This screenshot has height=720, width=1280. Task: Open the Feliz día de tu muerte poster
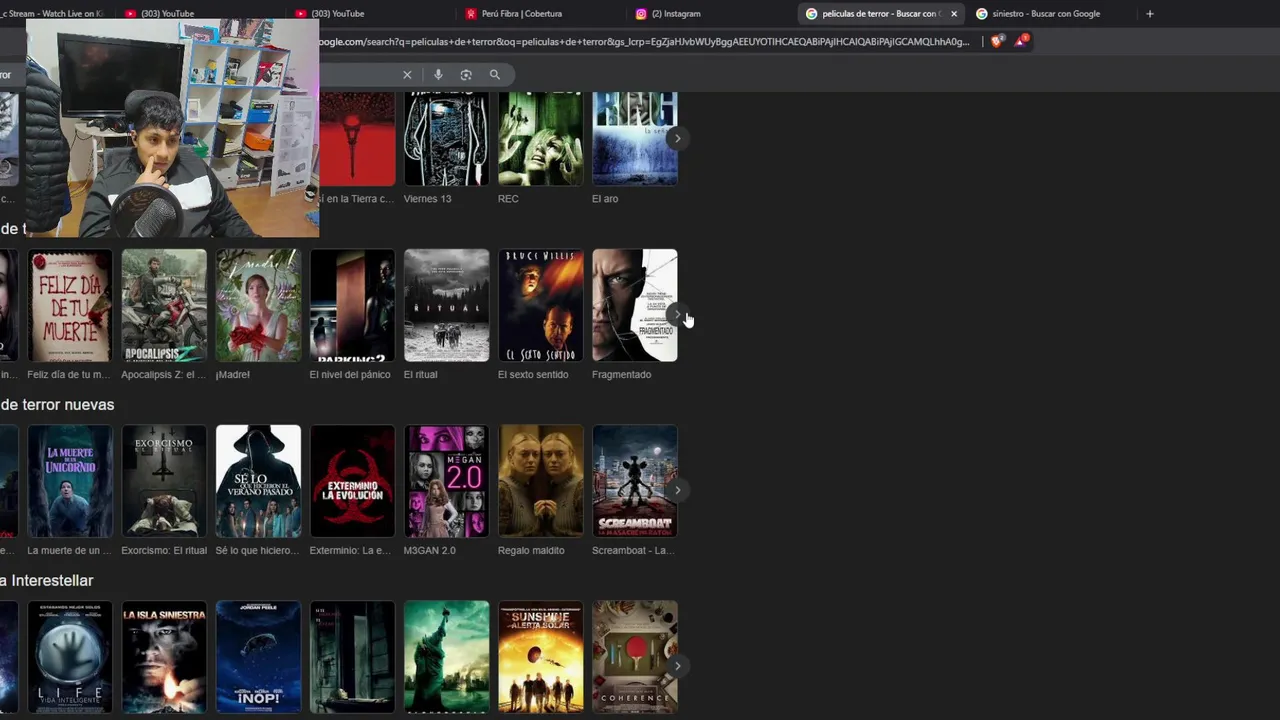click(70, 305)
